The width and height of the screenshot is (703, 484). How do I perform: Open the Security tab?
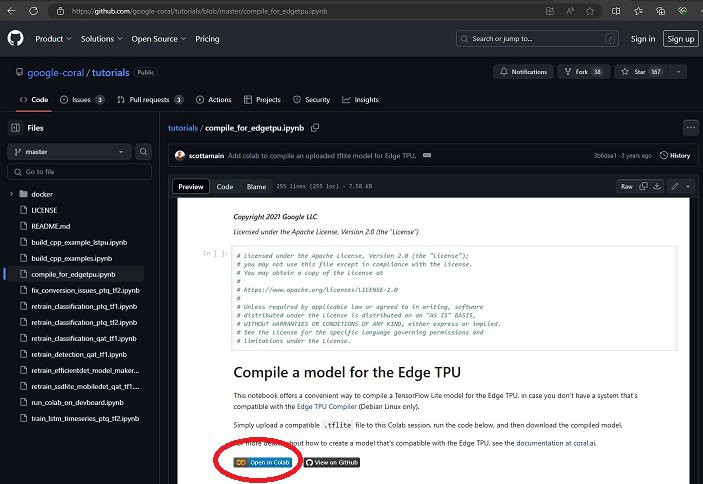[312, 99]
